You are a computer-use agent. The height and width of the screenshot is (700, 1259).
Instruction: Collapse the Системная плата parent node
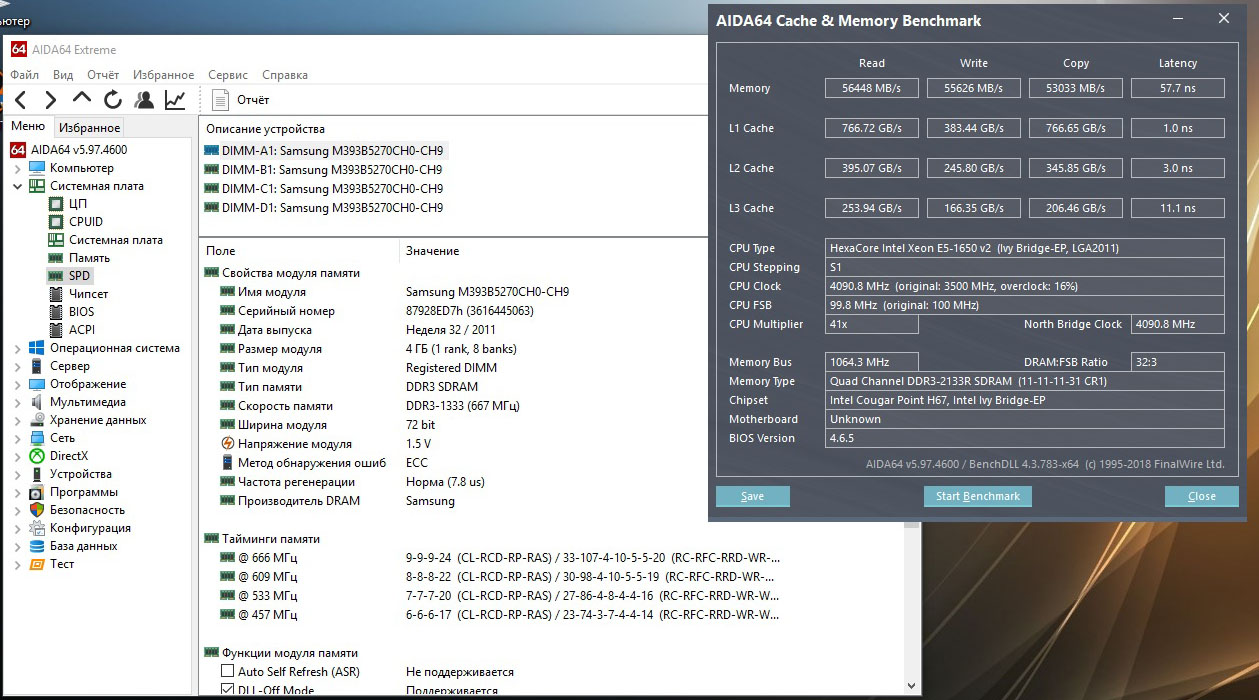point(18,186)
